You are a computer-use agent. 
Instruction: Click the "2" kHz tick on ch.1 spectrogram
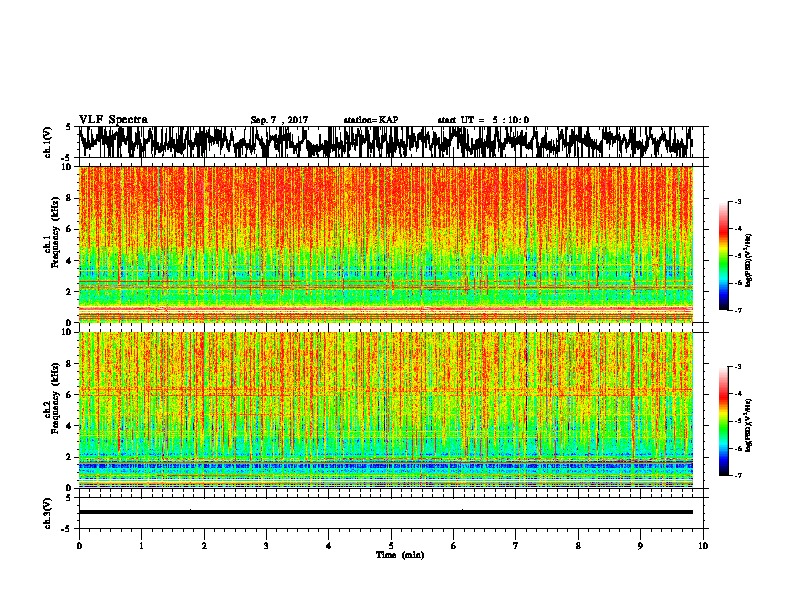(70, 291)
